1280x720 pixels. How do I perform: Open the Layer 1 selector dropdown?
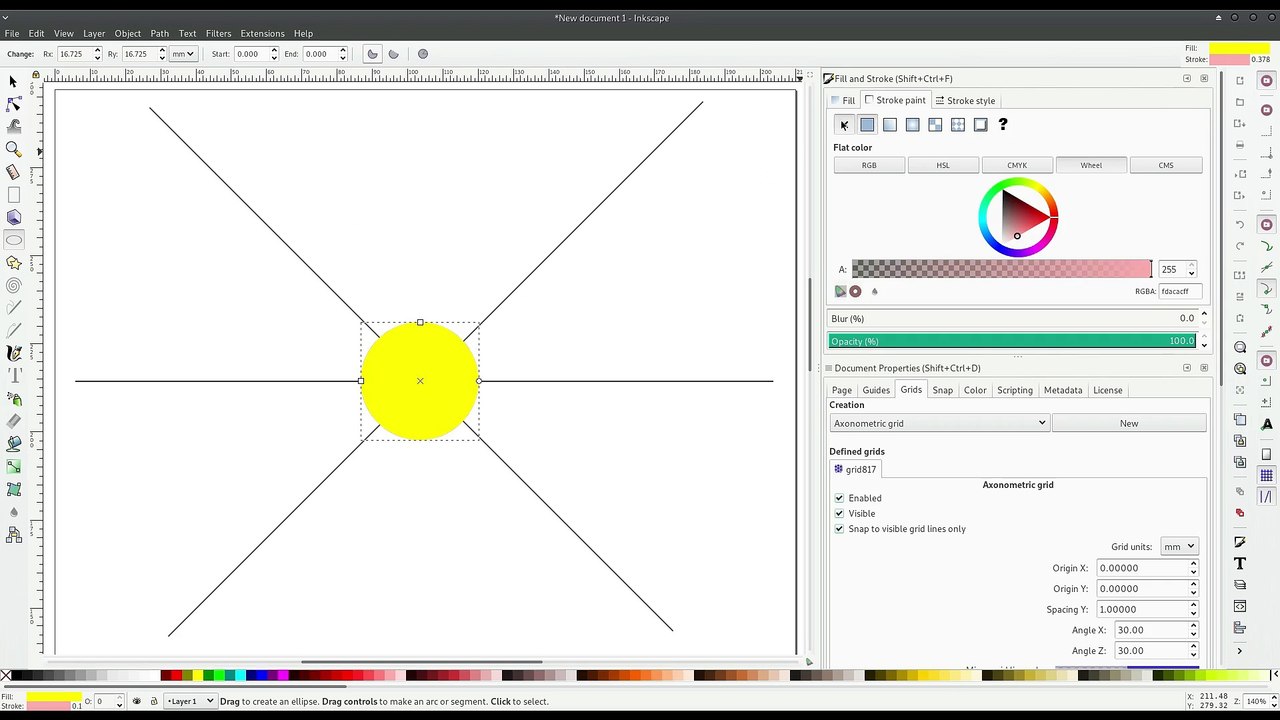[x=190, y=701]
